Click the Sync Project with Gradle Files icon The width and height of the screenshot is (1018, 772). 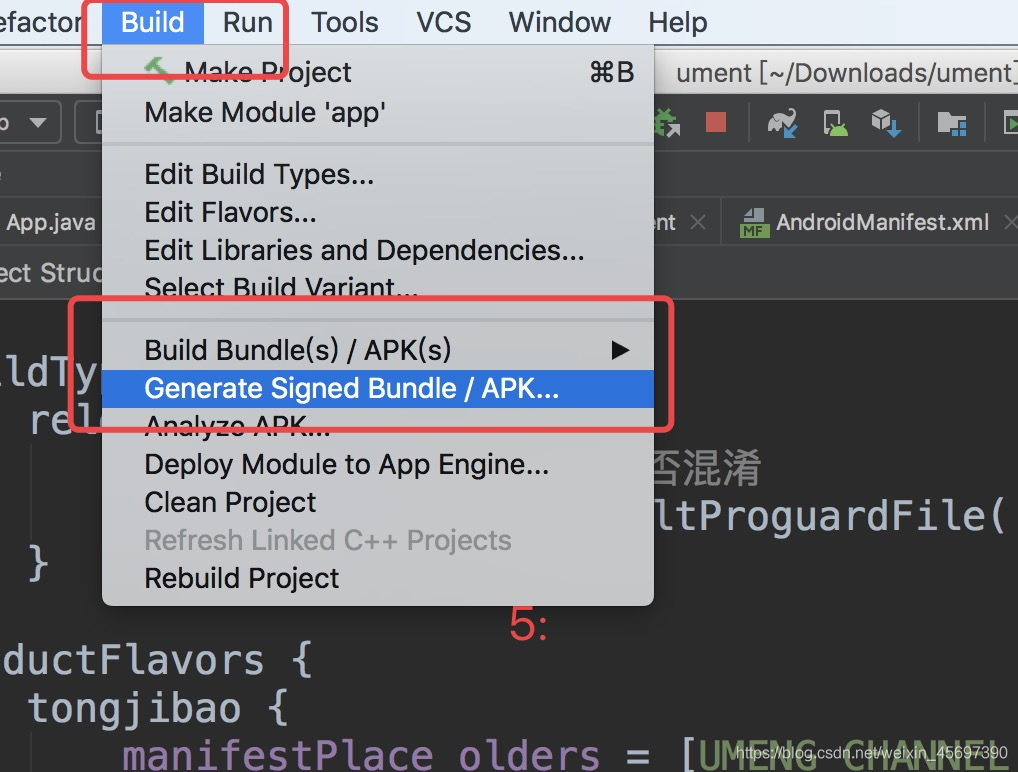[782, 123]
